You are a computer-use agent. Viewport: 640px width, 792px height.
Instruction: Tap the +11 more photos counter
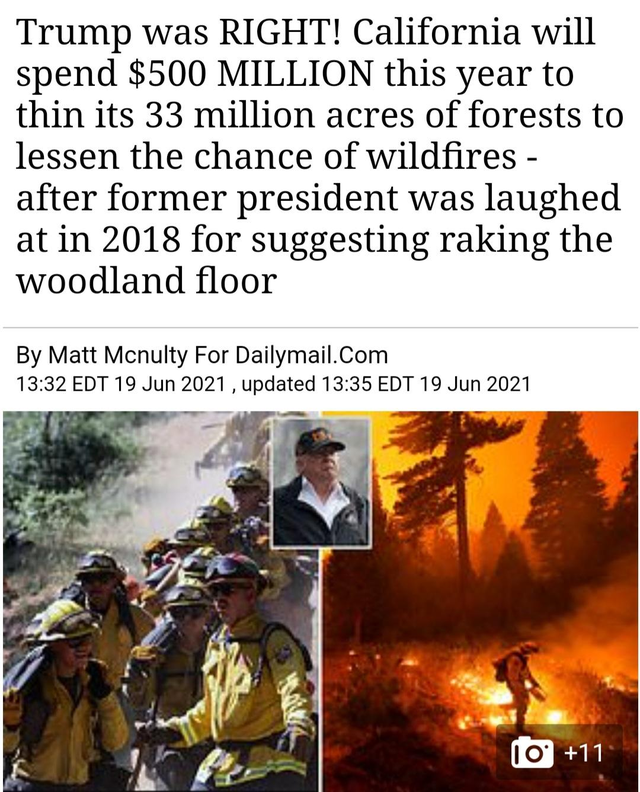[x=583, y=753]
